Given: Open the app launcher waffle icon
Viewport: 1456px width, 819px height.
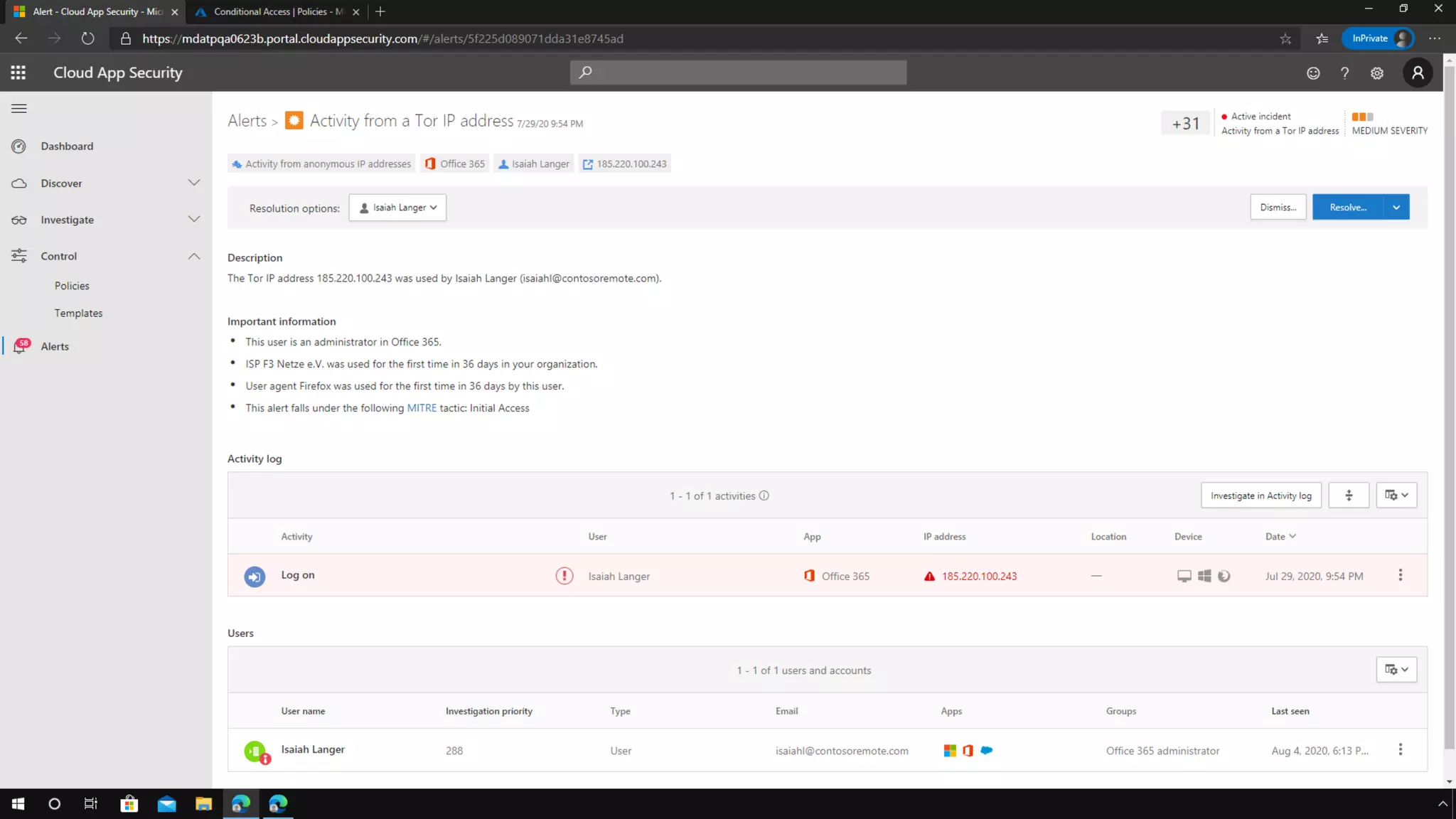Looking at the screenshot, I should coord(18,73).
